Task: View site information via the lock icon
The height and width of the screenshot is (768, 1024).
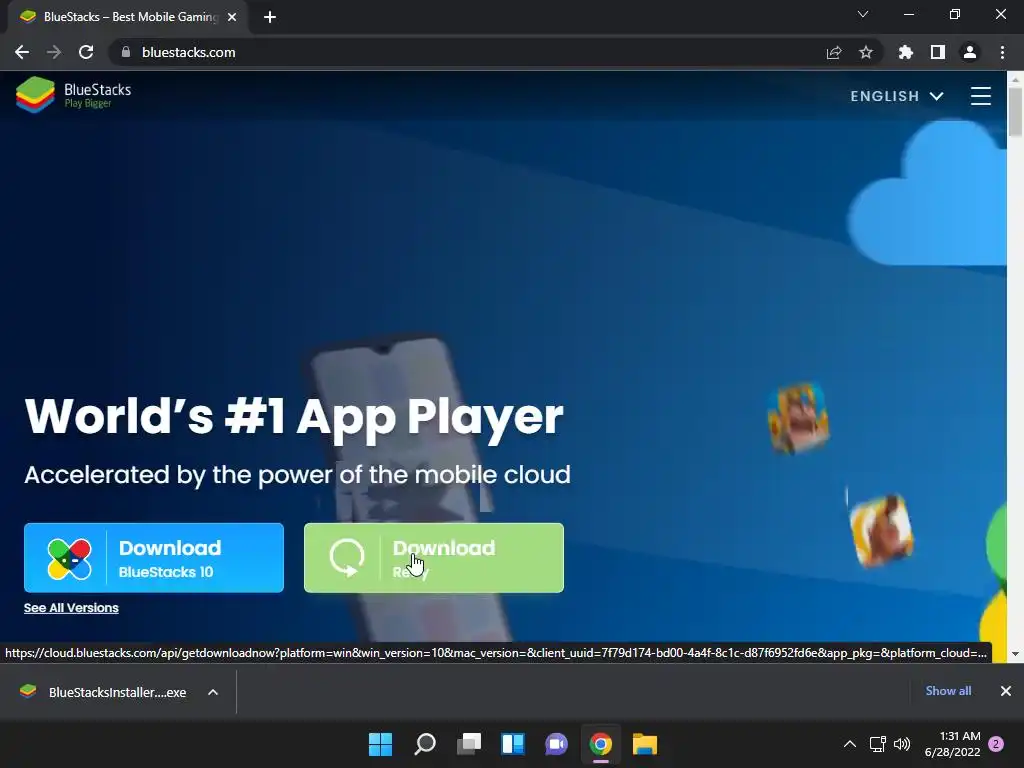Action: click(125, 52)
